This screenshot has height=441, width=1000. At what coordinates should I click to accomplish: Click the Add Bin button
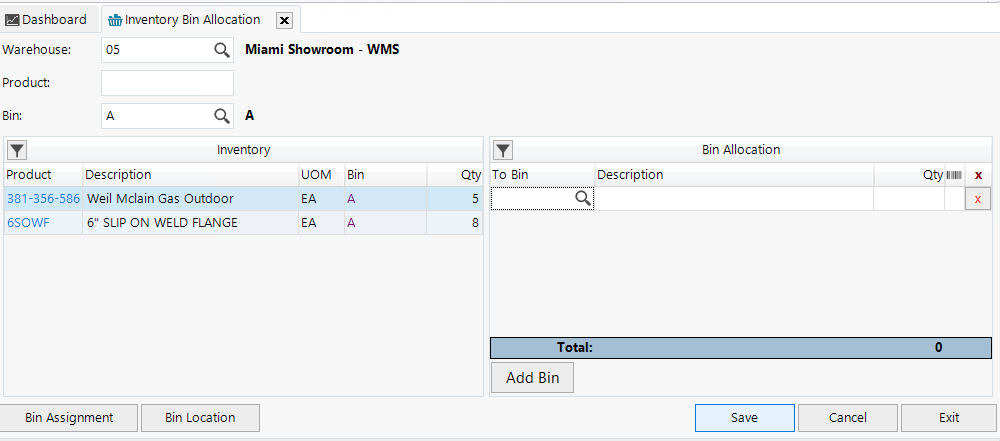tap(532, 378)
